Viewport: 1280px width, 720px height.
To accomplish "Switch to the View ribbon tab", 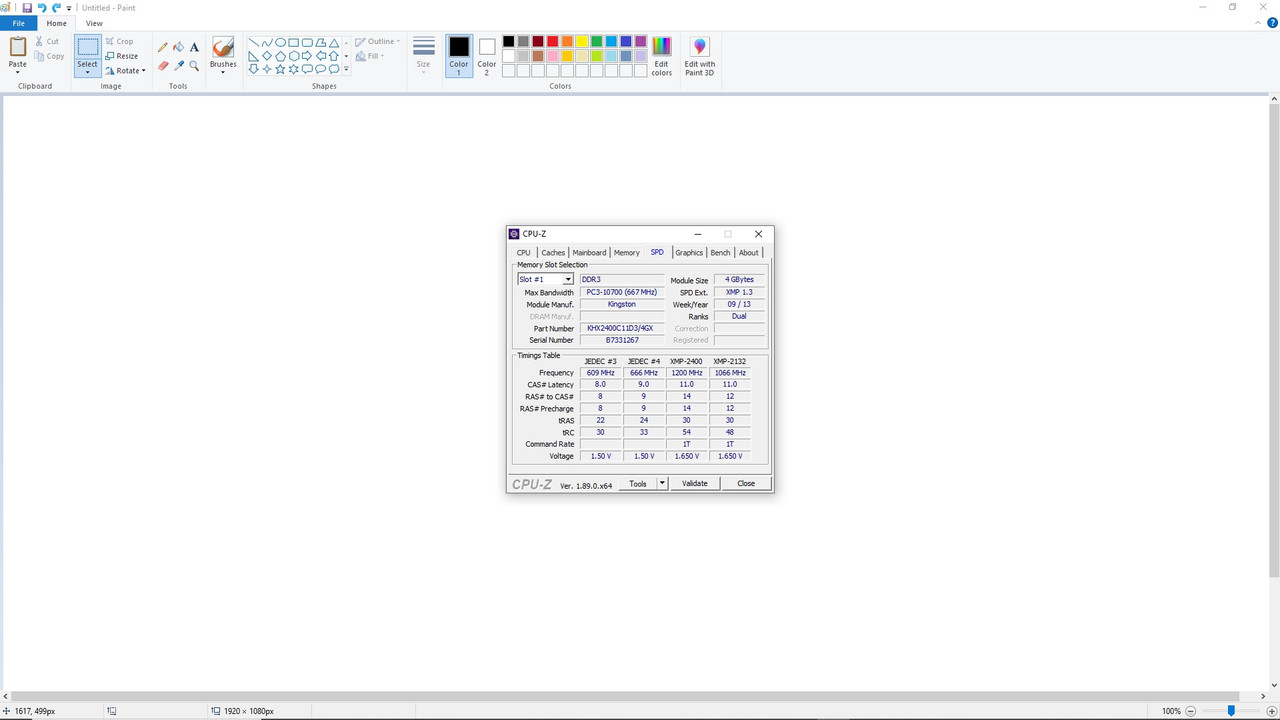I will pos(94,23).
